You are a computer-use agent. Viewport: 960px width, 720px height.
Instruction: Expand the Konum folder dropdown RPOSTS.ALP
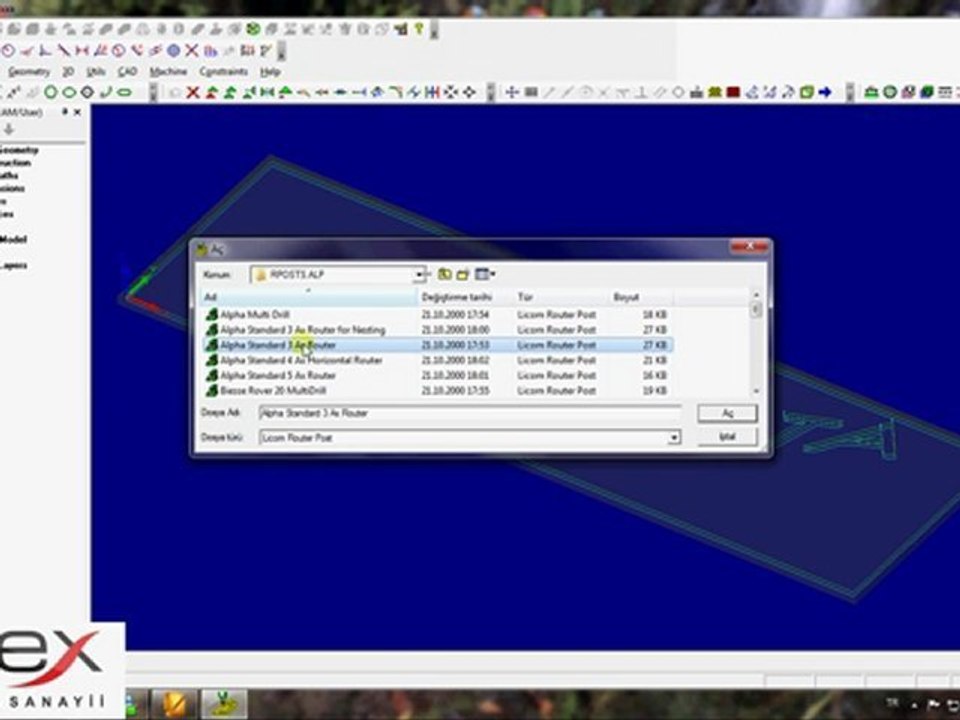[x=419, y=274]
